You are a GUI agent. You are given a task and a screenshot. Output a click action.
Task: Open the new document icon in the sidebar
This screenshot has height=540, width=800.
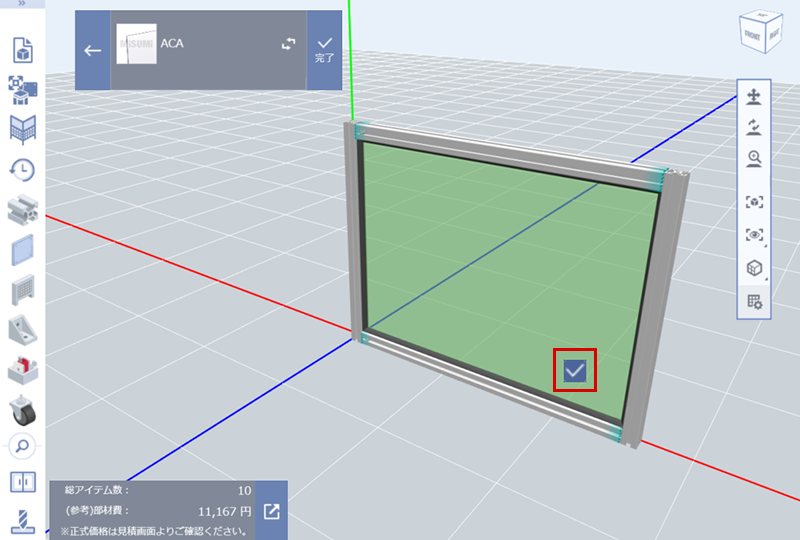click(x=22, y=49)
